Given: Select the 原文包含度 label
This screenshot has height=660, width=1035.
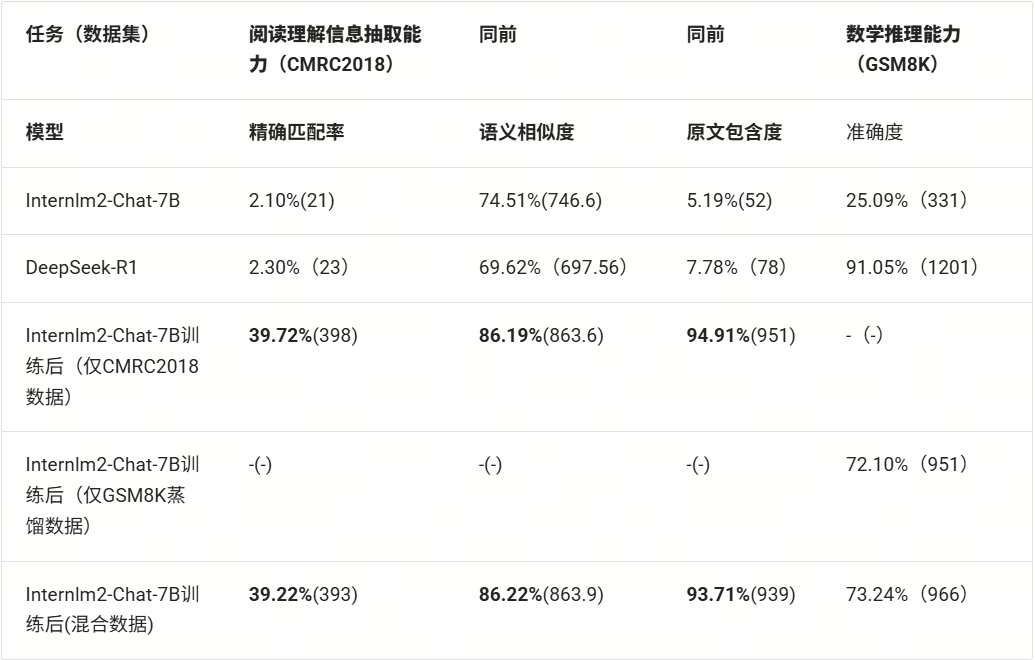Looking at the screenshot, I should [734, 132].
